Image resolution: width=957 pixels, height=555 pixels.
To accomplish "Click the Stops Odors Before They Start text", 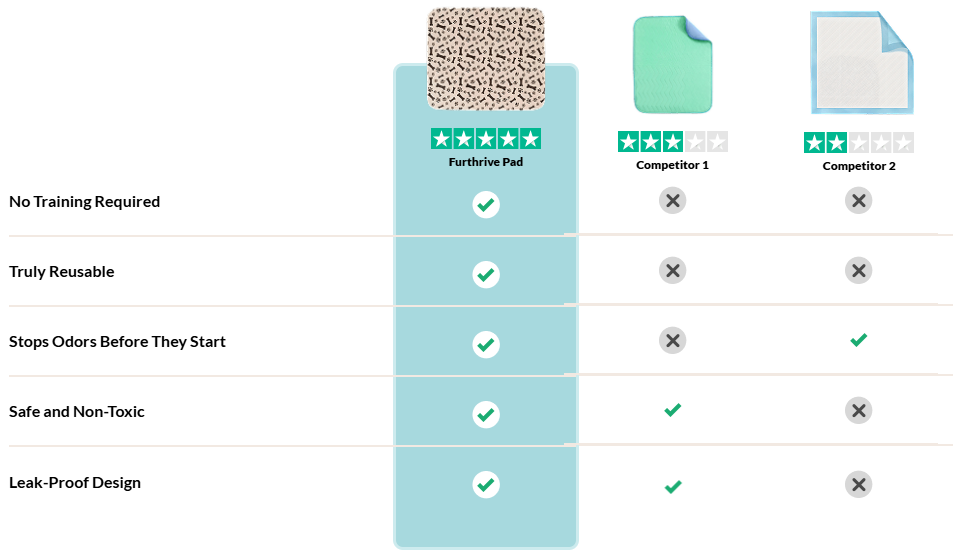I will (x=117, y=341).
